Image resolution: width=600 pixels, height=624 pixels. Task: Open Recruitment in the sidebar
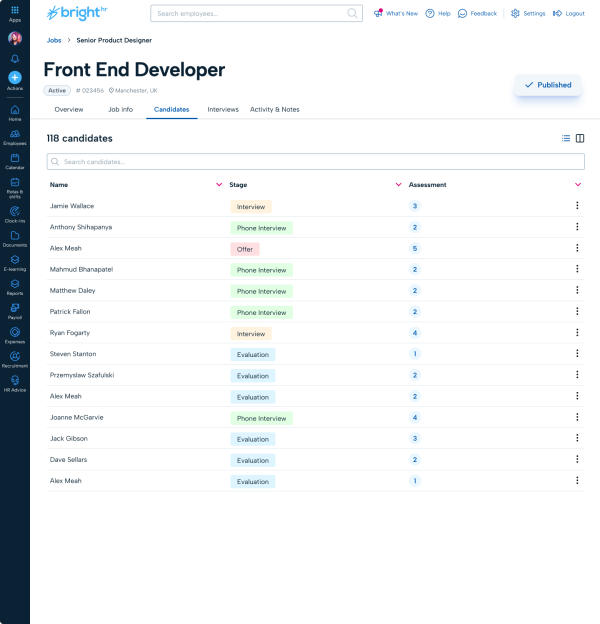click(x=15, y=360)
